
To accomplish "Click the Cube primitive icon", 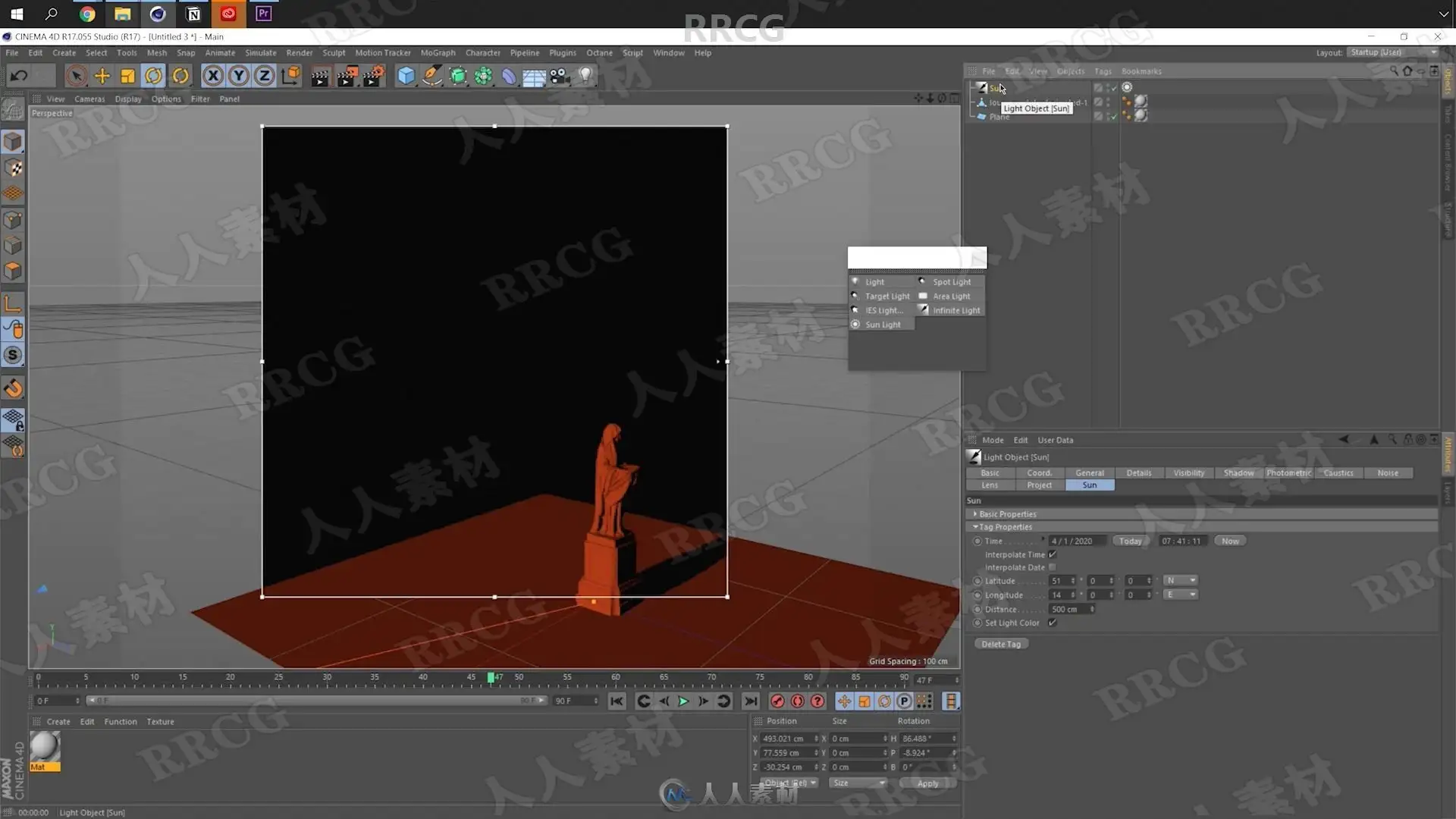I will pyautogui.click(x=406, y=76).
